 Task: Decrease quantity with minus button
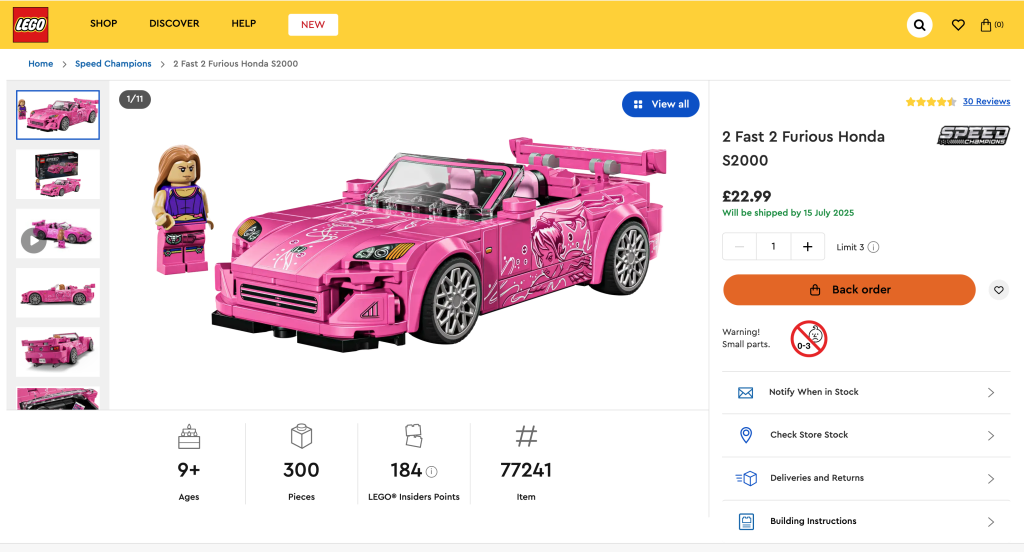coord(740,247)
